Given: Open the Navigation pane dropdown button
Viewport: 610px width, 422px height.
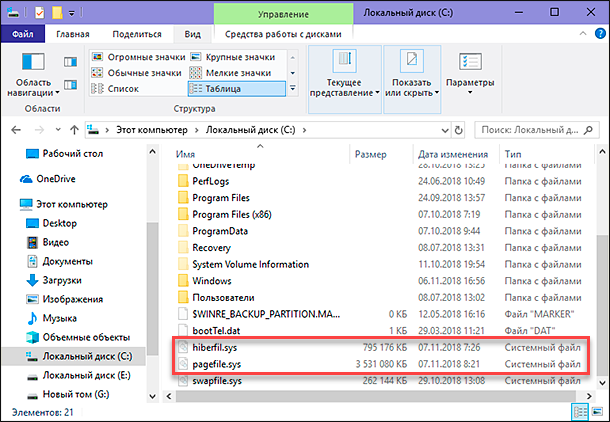Looking at the screenshot, I should click(x=33, y=74).
